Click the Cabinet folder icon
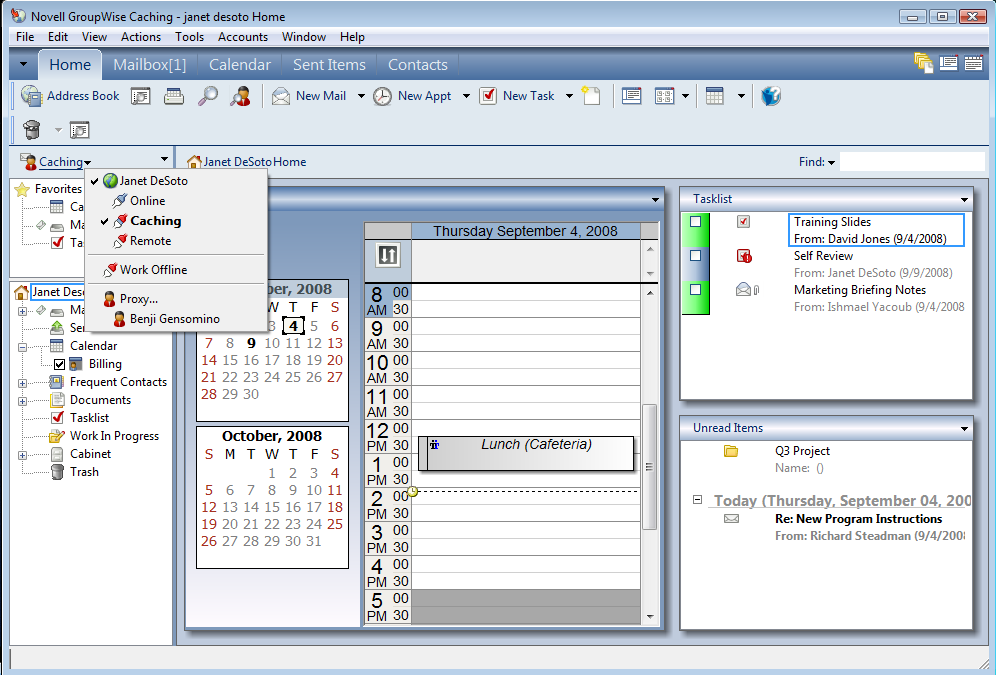 tap(57, 454)
